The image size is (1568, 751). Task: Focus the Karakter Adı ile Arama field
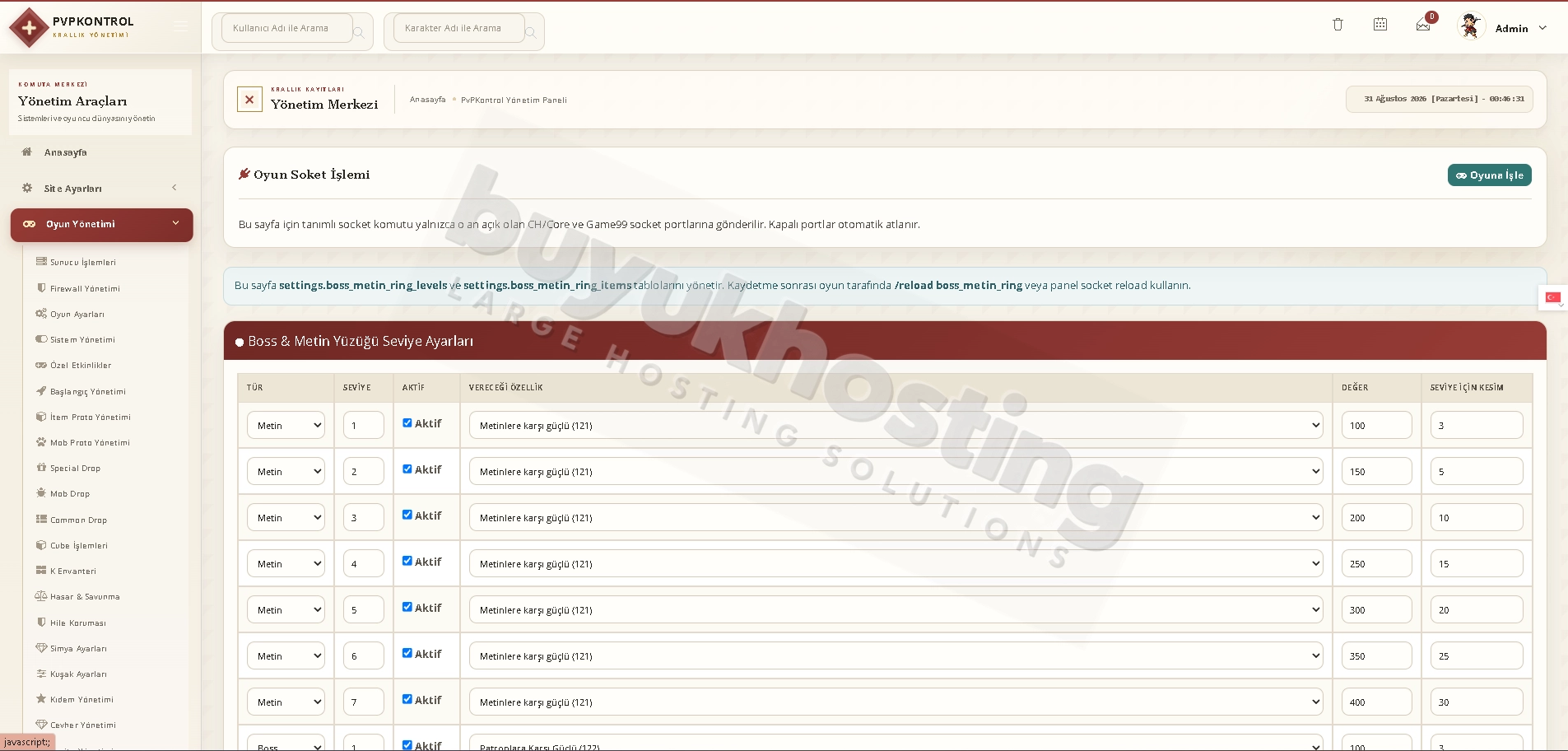[458, 28]
